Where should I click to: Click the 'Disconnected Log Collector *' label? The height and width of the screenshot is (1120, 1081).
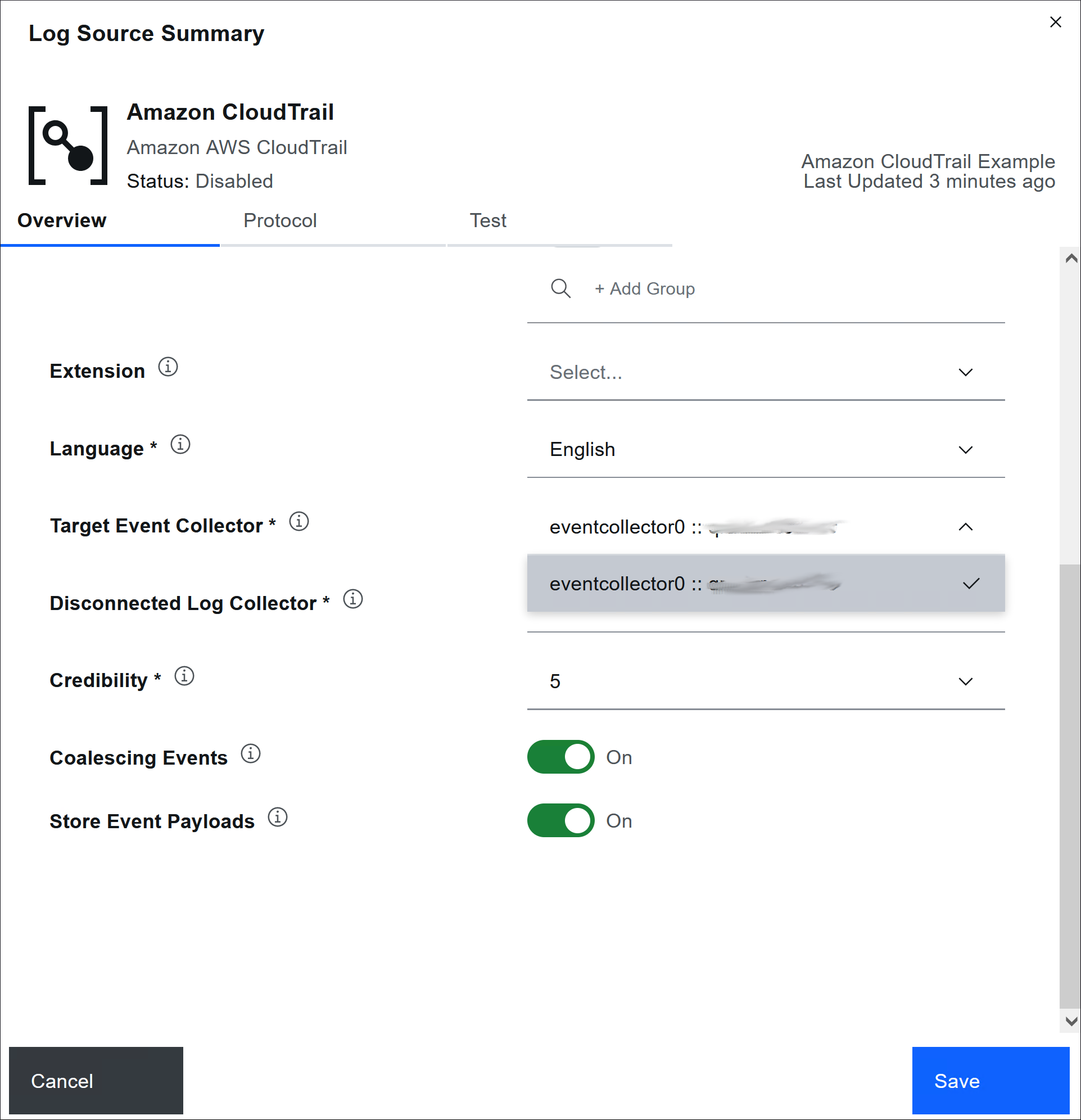pos(189,603)
